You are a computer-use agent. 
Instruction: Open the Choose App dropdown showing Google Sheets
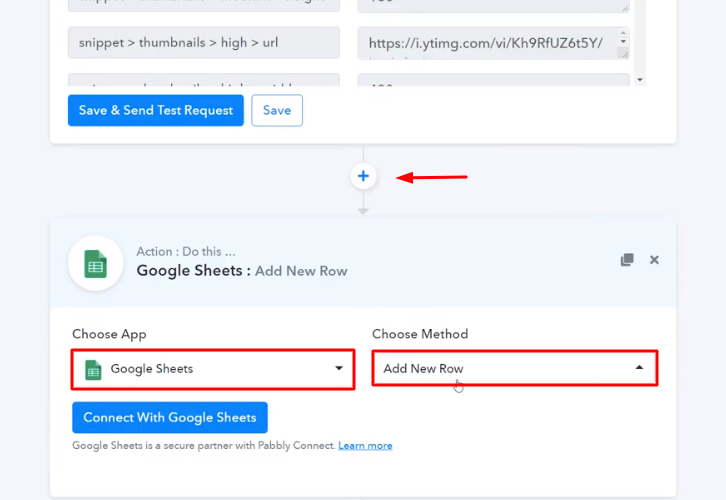point(213,369)
